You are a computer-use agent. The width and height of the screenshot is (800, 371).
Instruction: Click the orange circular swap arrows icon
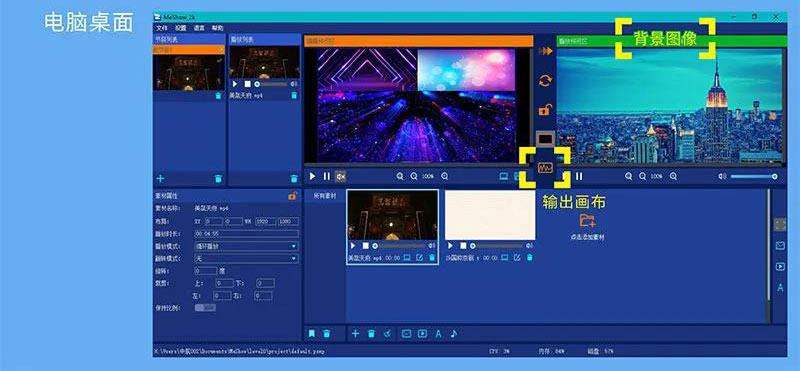click(x=545, y=81)
